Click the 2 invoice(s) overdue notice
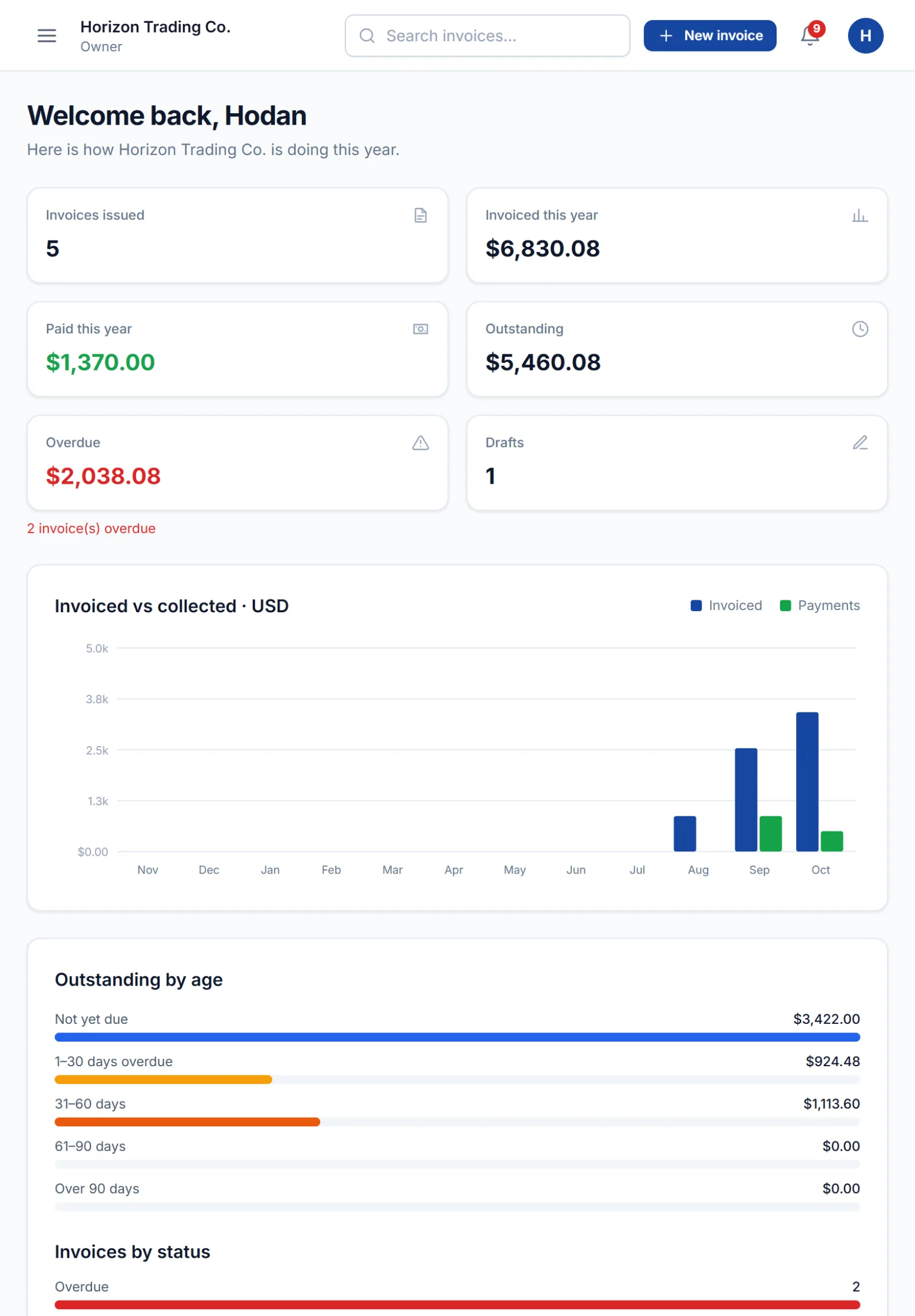Image resolution: width=915 pixels, height=1316 pixels. (91, 528)
